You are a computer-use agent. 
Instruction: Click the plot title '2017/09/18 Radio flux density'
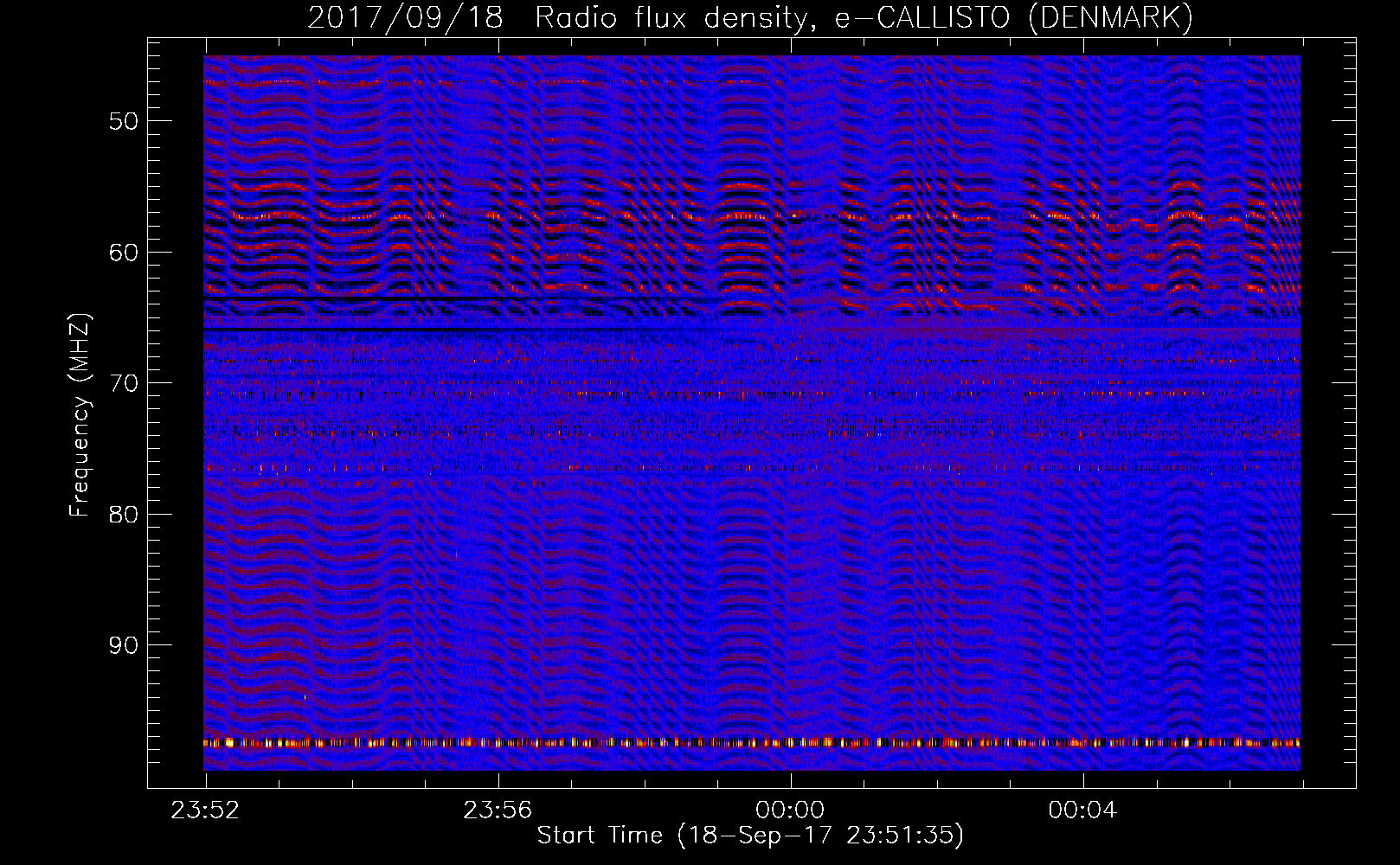point(749,17)
